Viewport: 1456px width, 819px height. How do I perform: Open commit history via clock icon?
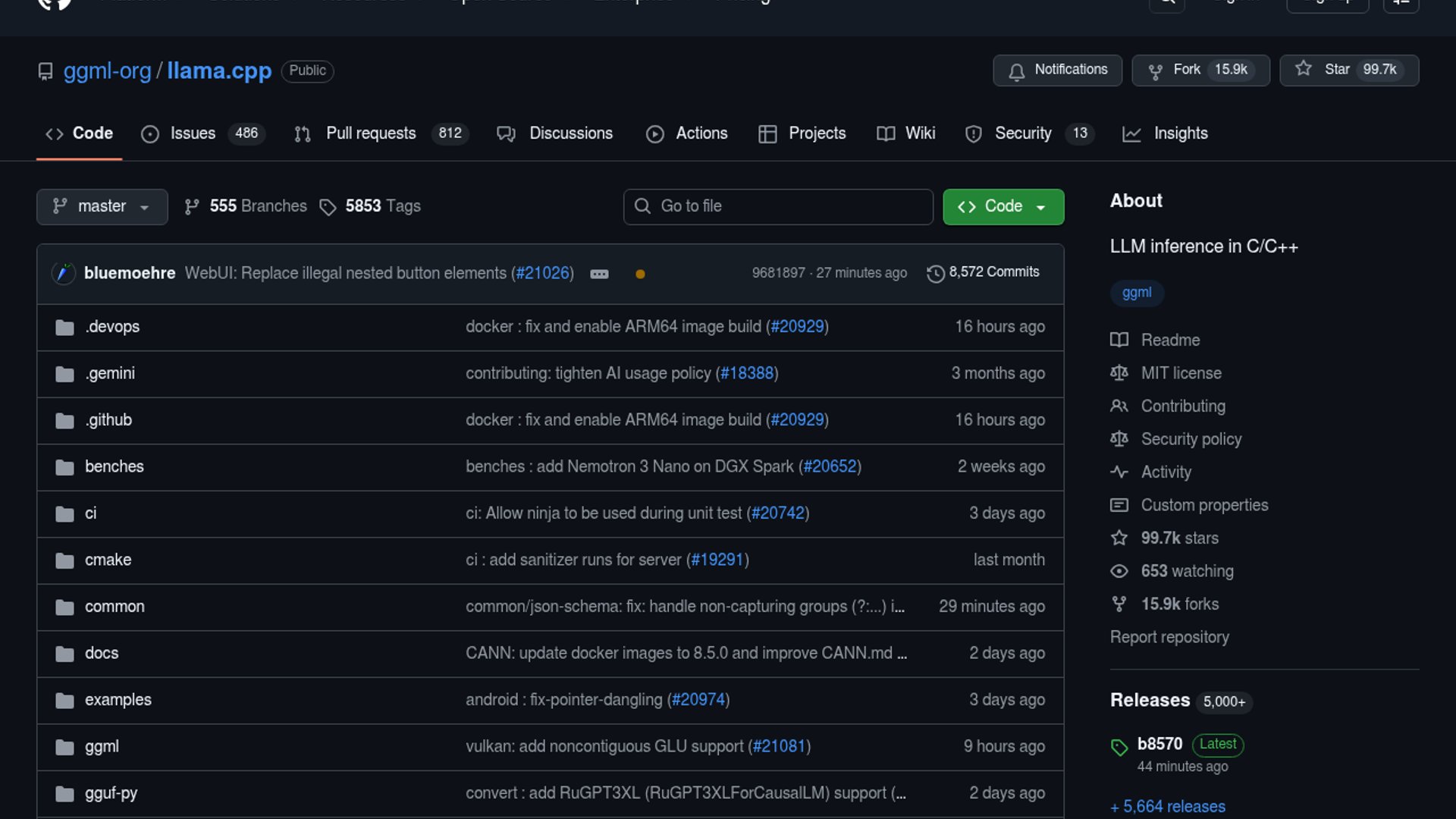936,273
